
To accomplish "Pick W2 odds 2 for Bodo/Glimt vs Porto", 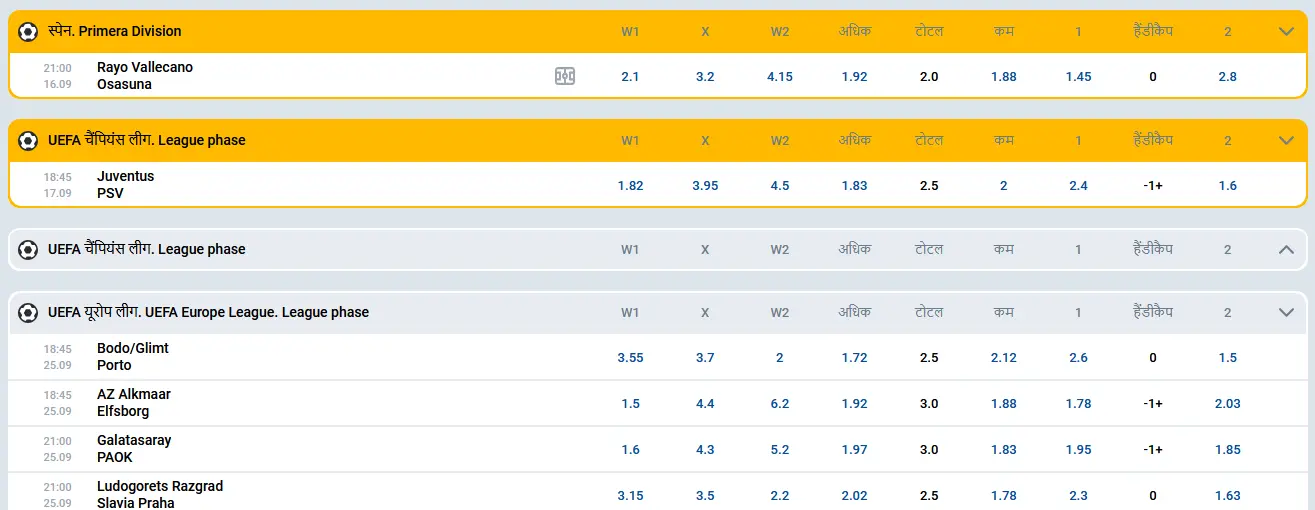I will point(780,358).
